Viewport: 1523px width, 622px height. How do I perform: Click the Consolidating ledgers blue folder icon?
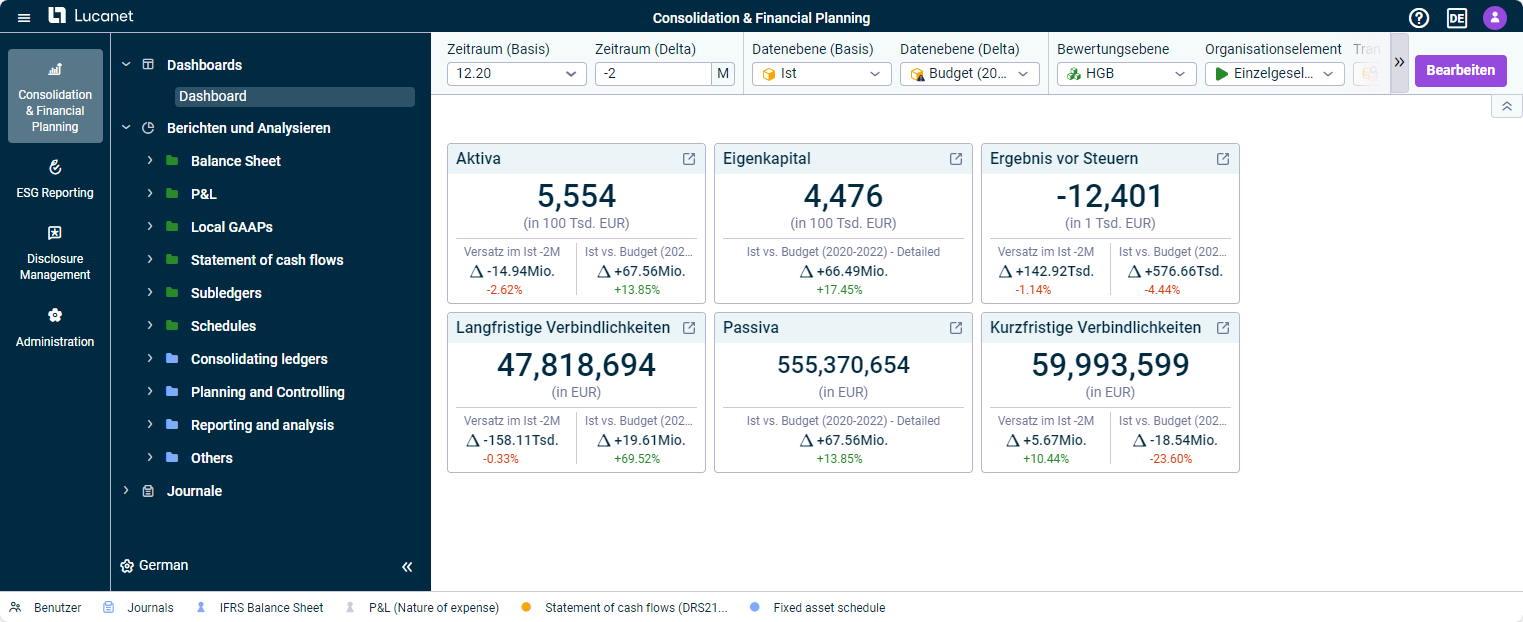171,359
